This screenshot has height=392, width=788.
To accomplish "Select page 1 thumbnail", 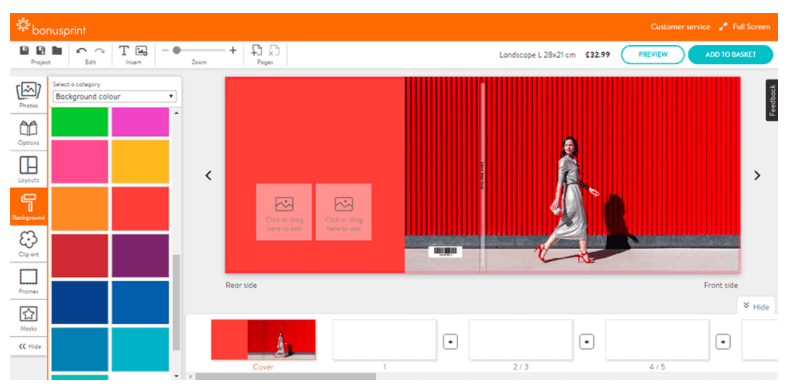I will tap(384, 340).
